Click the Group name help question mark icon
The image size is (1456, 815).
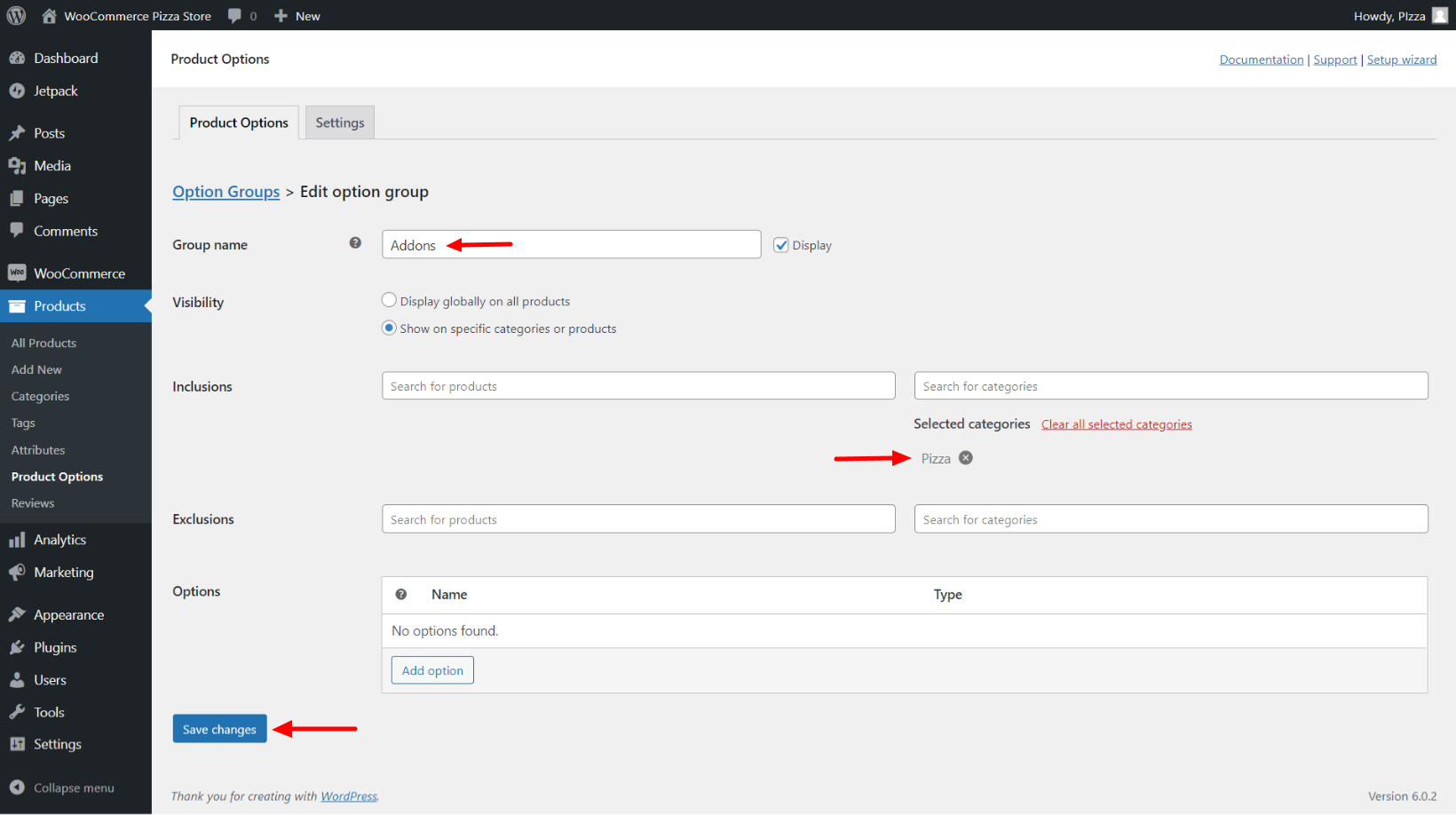(x=355, y=243)
